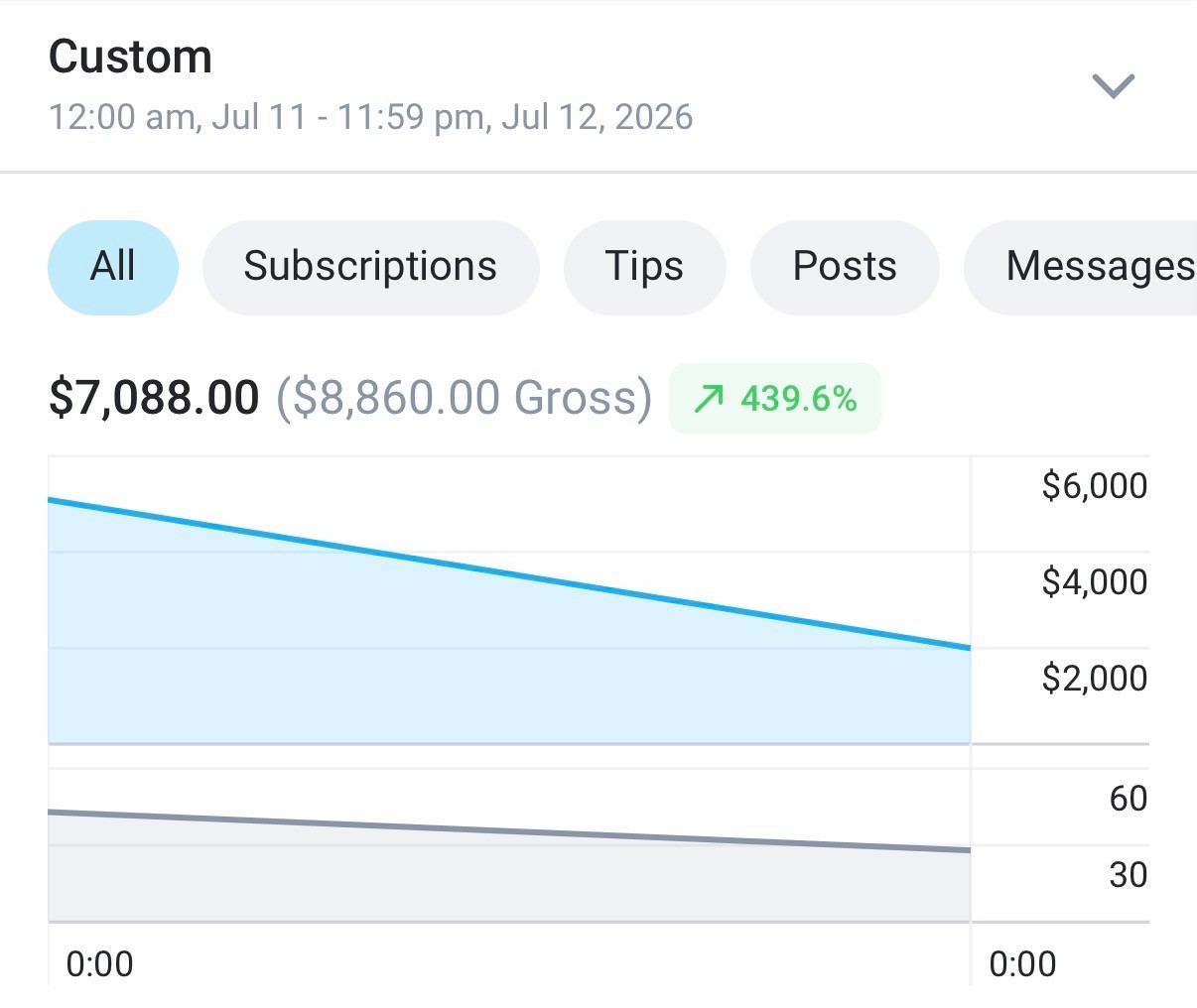Click the blue earnings line at its left start
This screenshot has height=1008, width=1197.
click(53, 500)
